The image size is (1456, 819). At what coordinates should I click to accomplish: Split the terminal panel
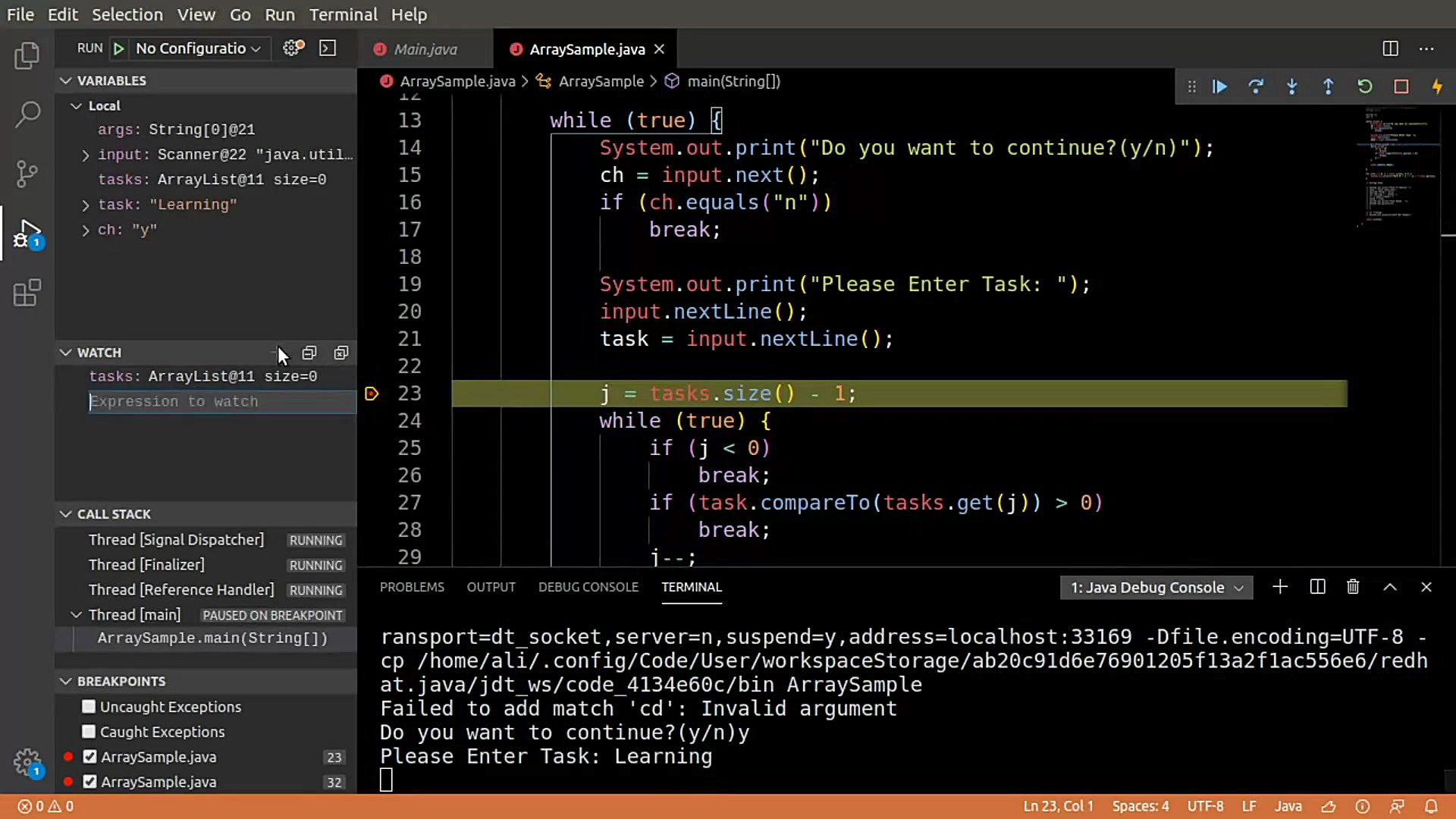pos(1317,587)
